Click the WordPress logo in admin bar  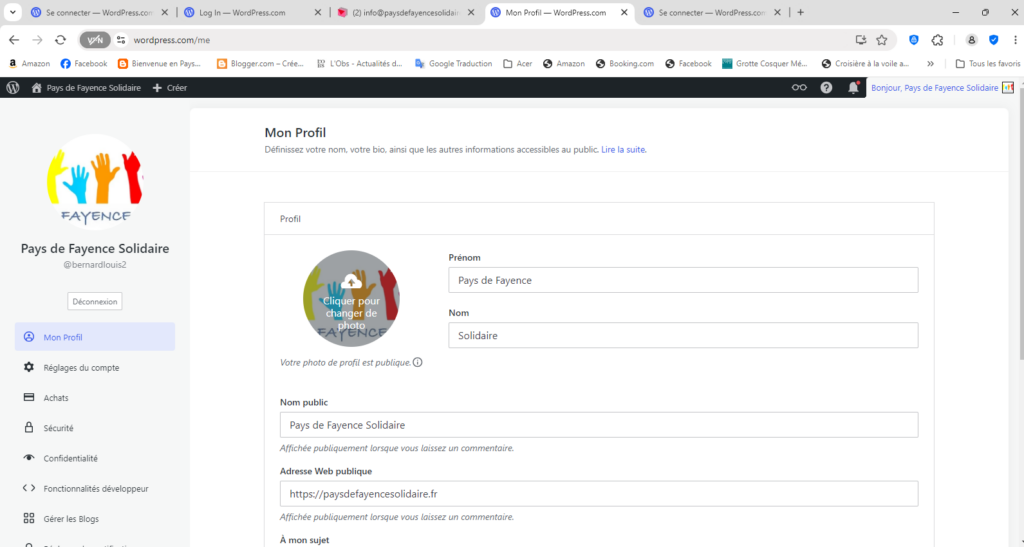12,88
